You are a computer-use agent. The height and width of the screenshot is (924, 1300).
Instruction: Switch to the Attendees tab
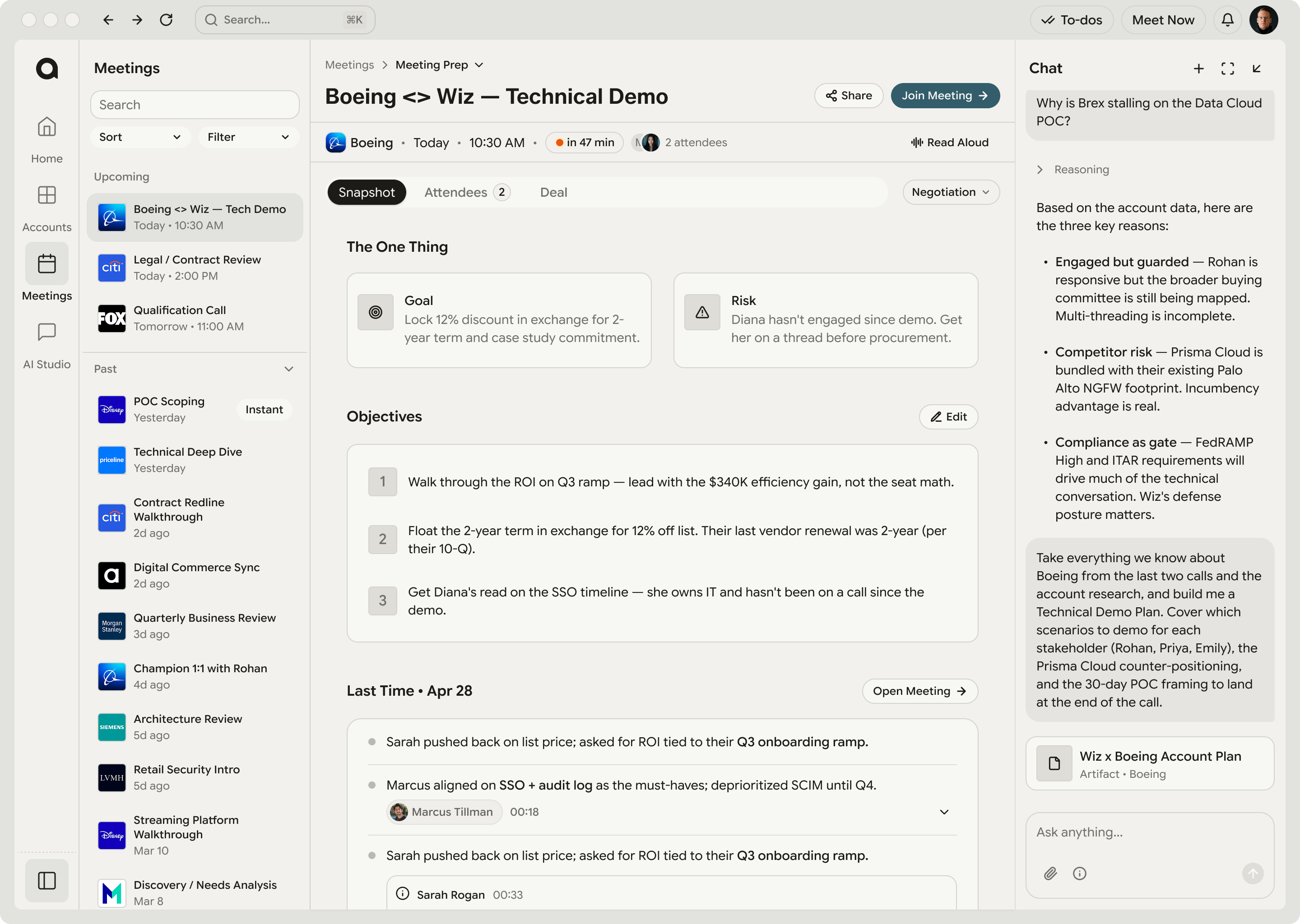point(467,192)
